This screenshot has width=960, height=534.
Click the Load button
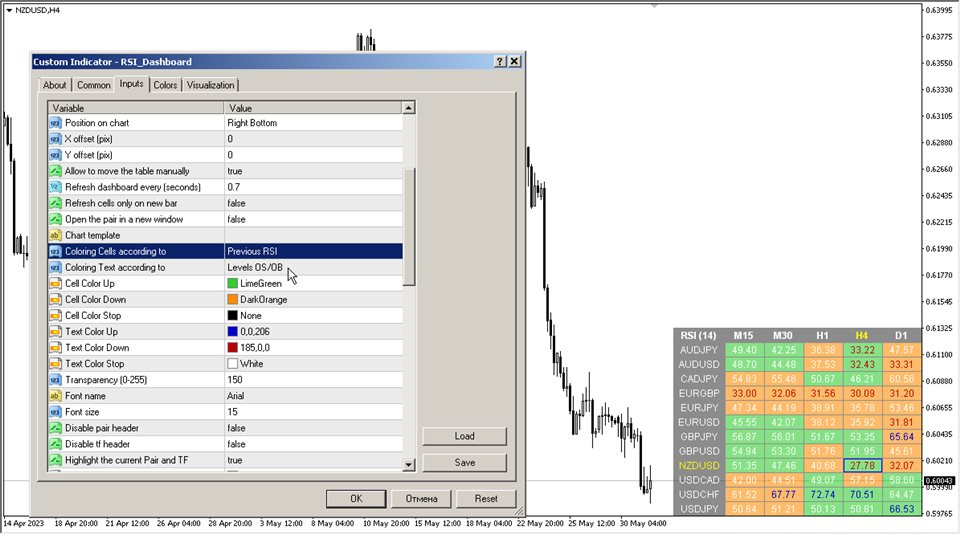pyautogui.click(x=465, y=436)
